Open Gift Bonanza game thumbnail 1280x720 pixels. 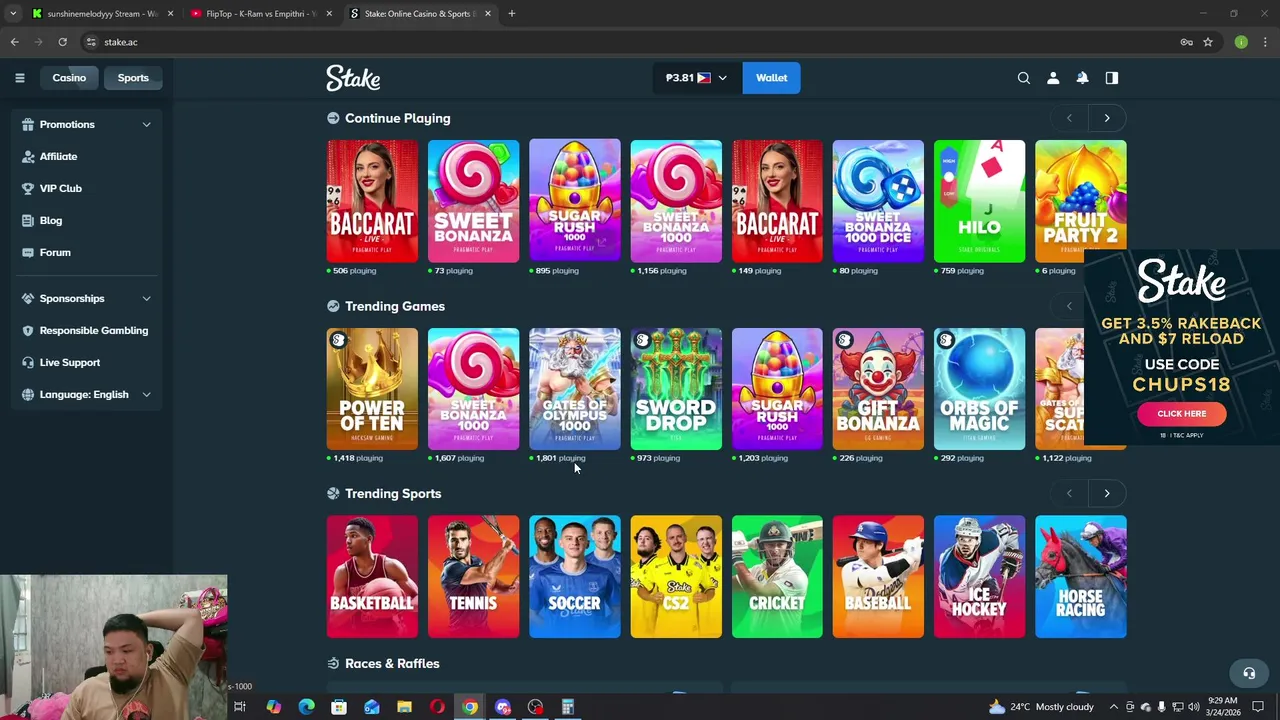[x=878, y=389]
